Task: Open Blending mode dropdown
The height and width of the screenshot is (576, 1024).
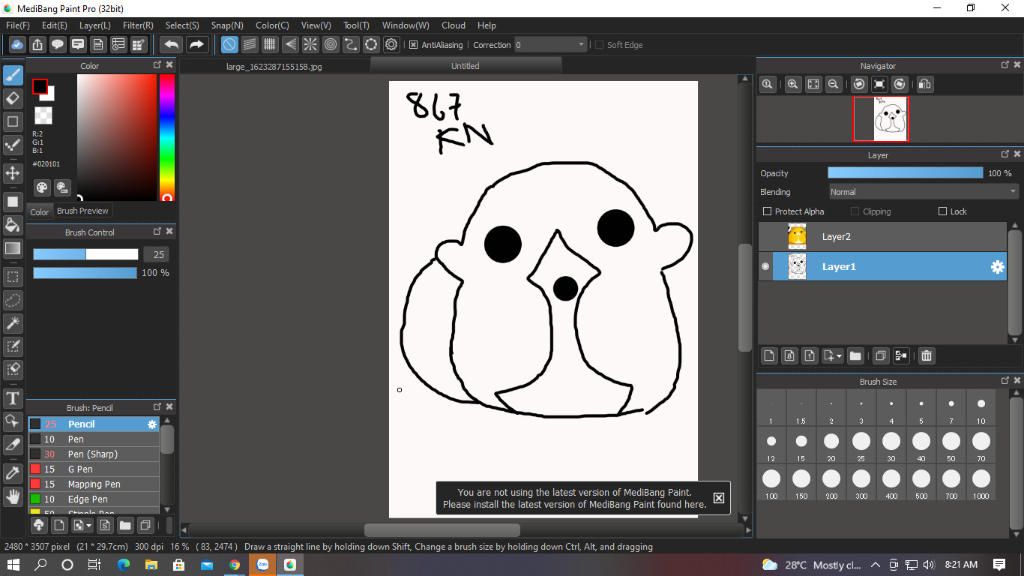Action: click(x=923, y=192)
